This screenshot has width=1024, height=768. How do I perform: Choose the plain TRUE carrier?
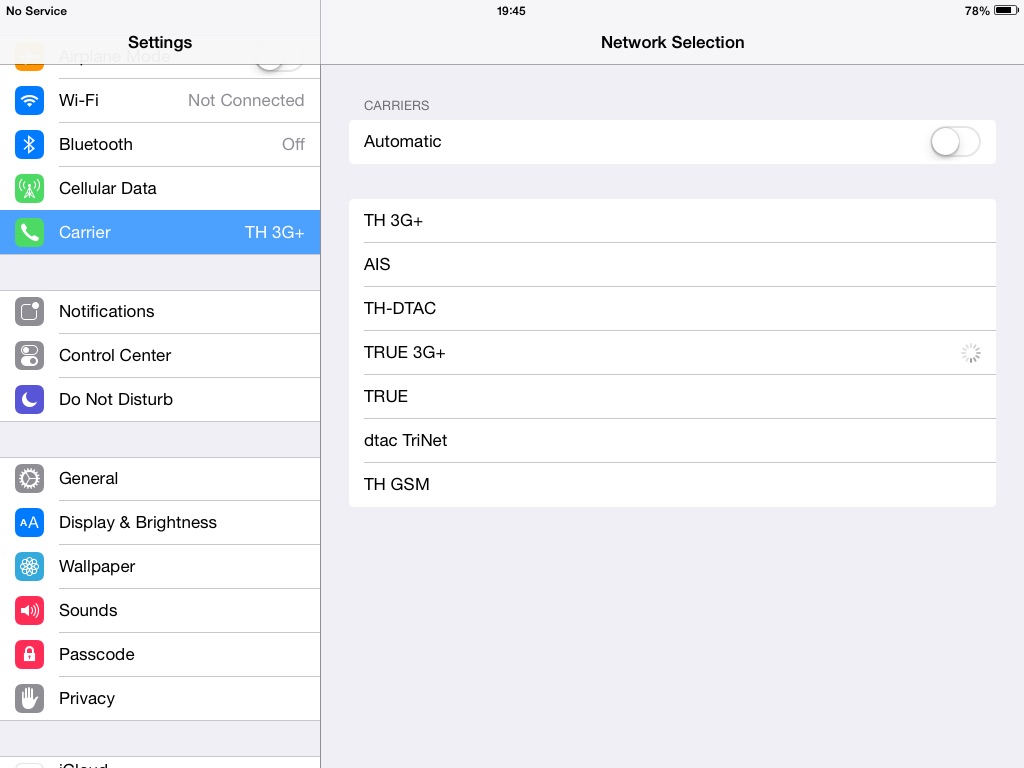pos(672,396)
